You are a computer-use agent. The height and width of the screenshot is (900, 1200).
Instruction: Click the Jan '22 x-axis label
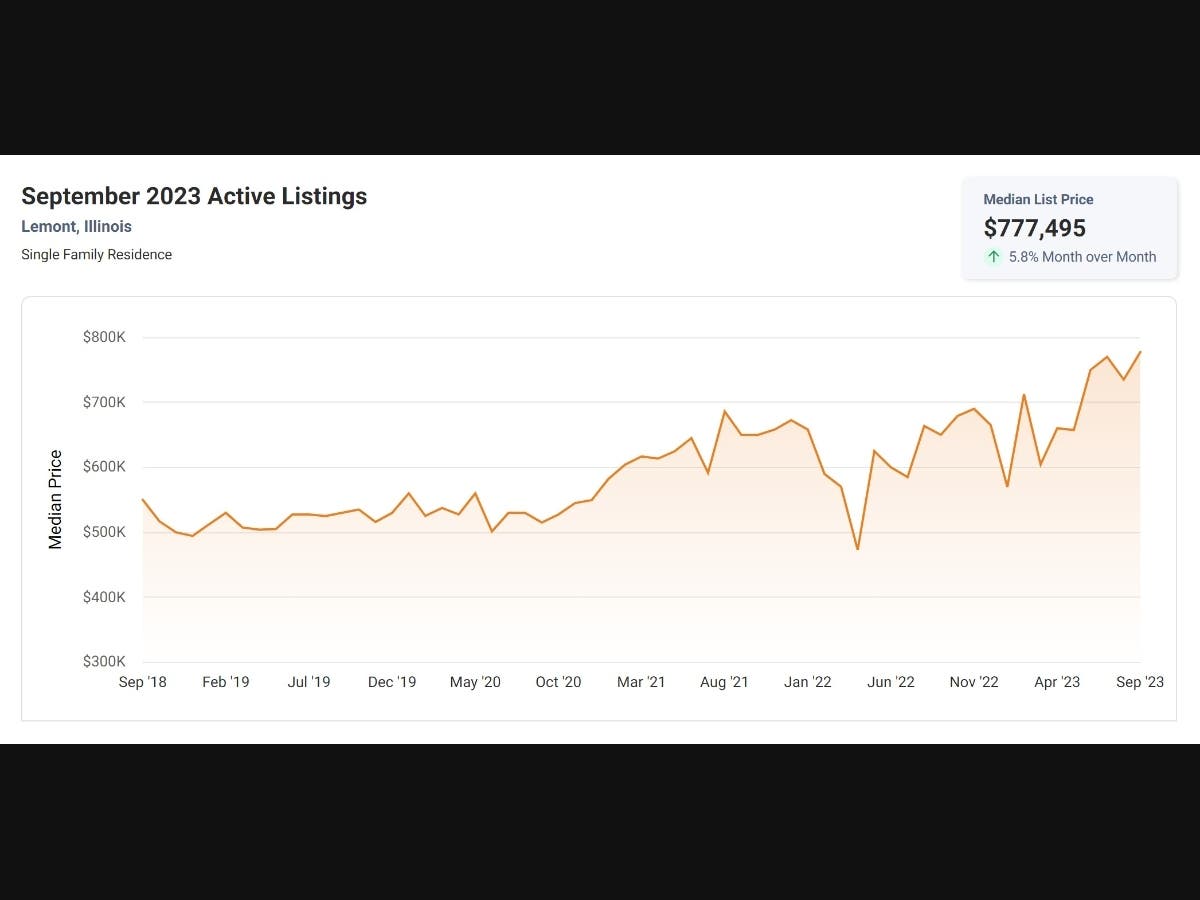[807, 682]
